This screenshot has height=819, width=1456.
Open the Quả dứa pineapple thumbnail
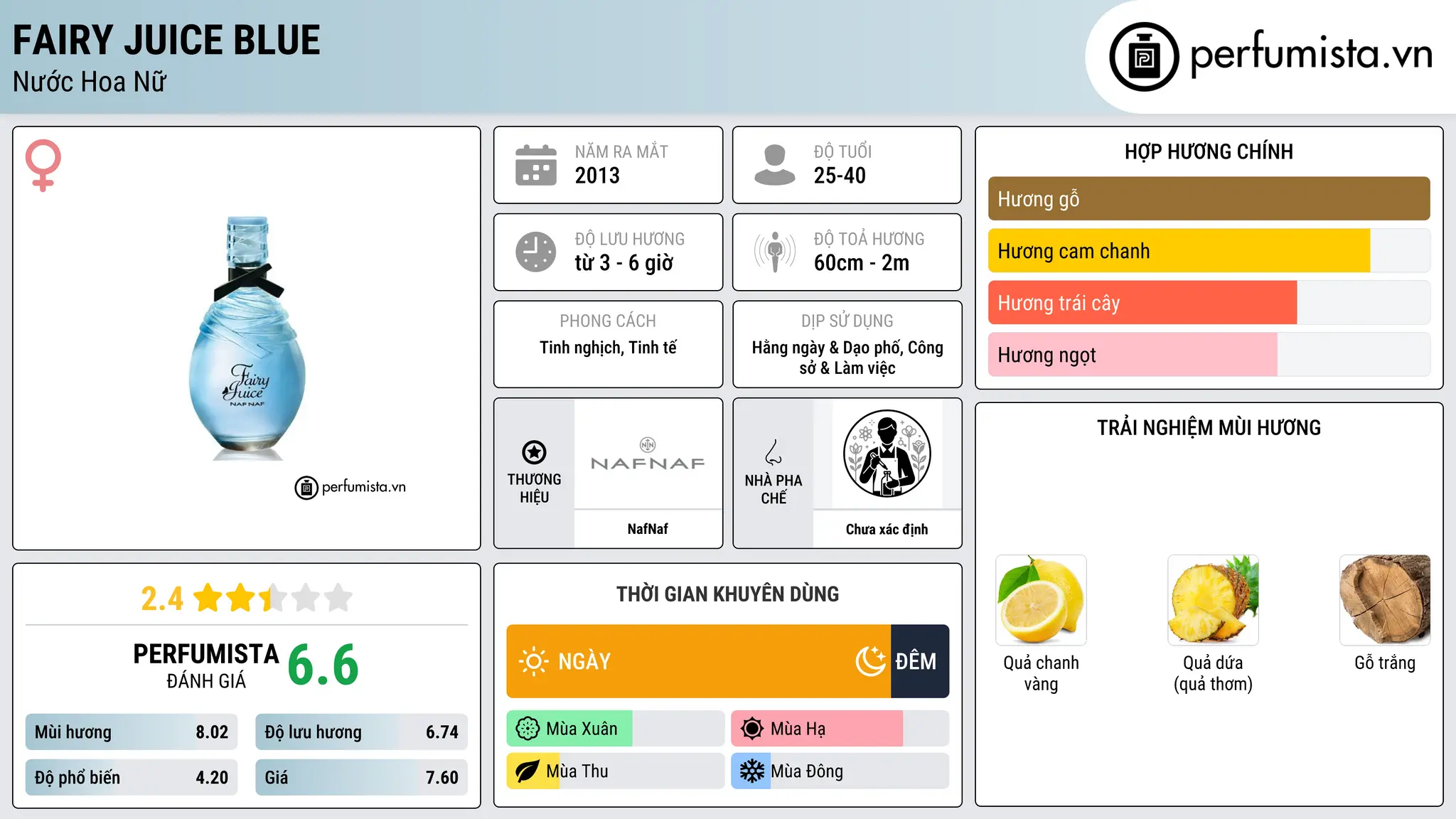1213,600
